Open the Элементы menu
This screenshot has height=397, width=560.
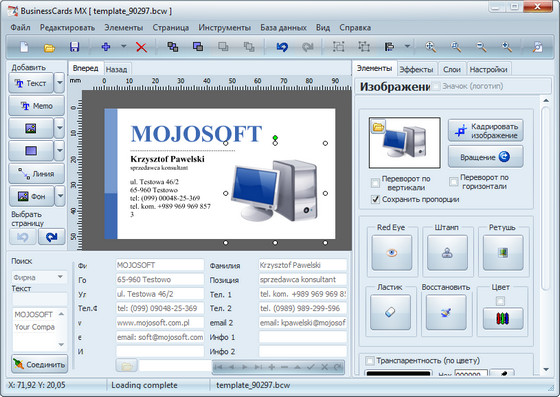pyautogui.click(x=124, y=27)
